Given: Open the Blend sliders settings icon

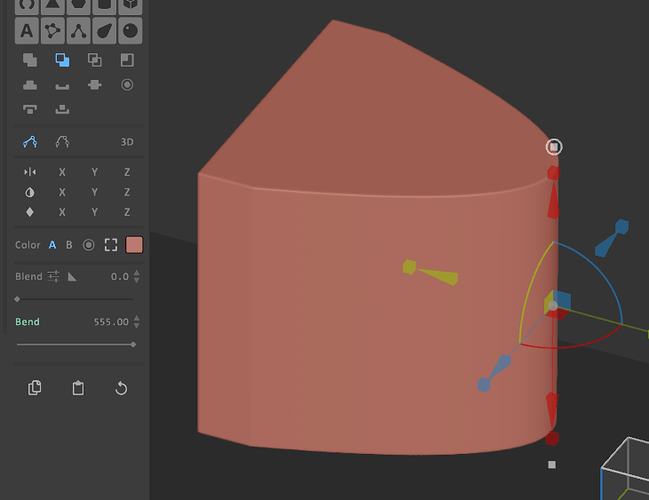Looking at the screenshot, I should tap(53, 276).
